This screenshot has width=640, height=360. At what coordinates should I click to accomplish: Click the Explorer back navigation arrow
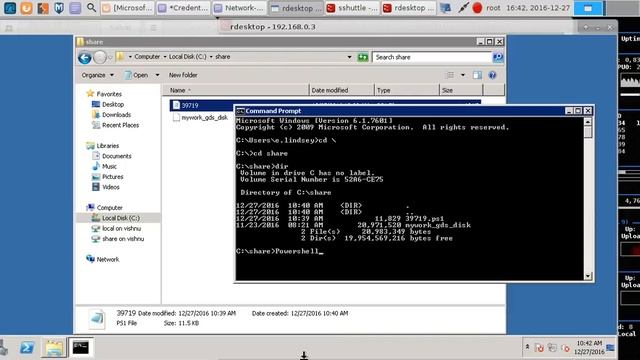click(85, 58)
